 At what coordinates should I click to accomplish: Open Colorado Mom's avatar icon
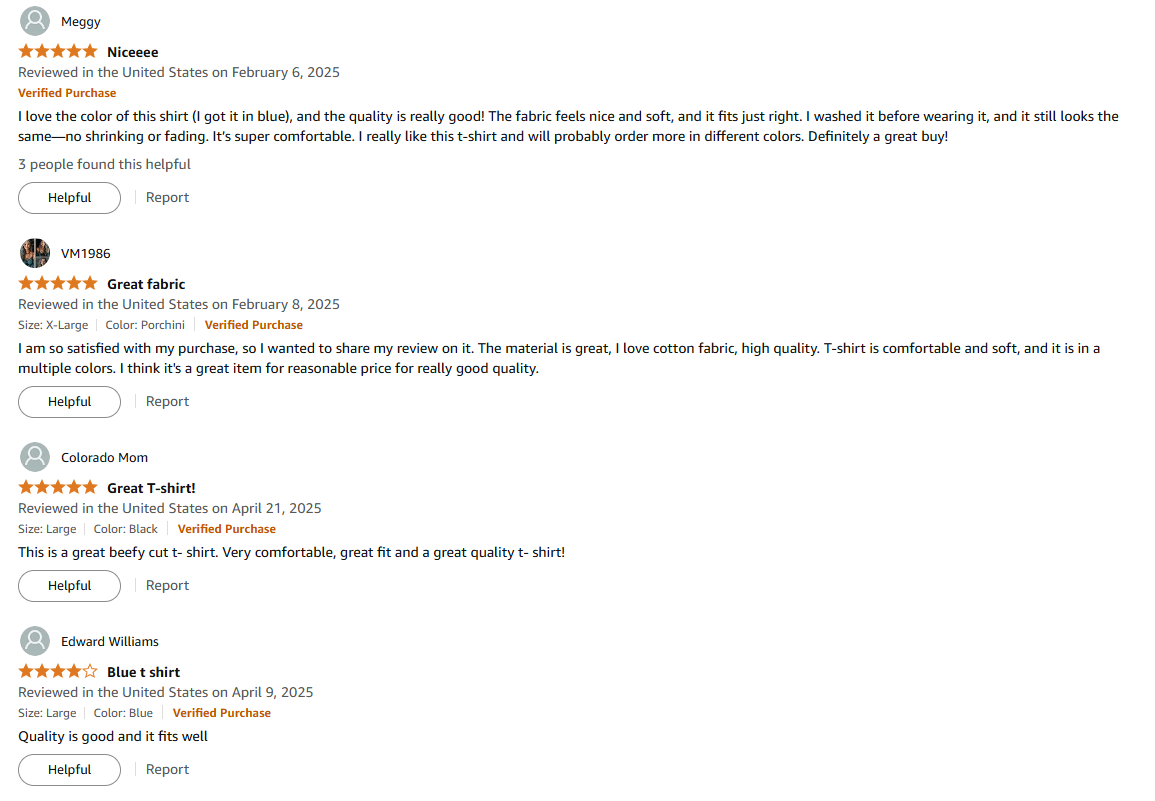tap(35, 458)
